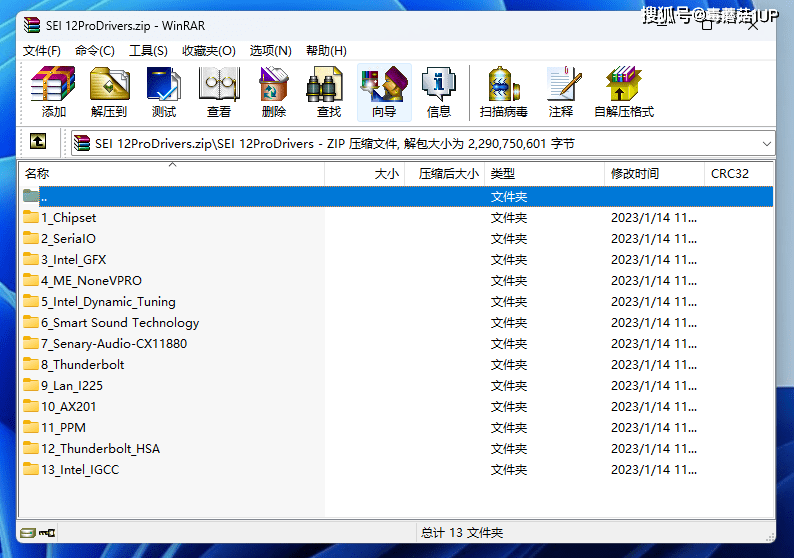The height and width of the screenshot is (558, 794).
Task: Click the 删除 (Delete) recycle icon
Action: tap(274, 92)
